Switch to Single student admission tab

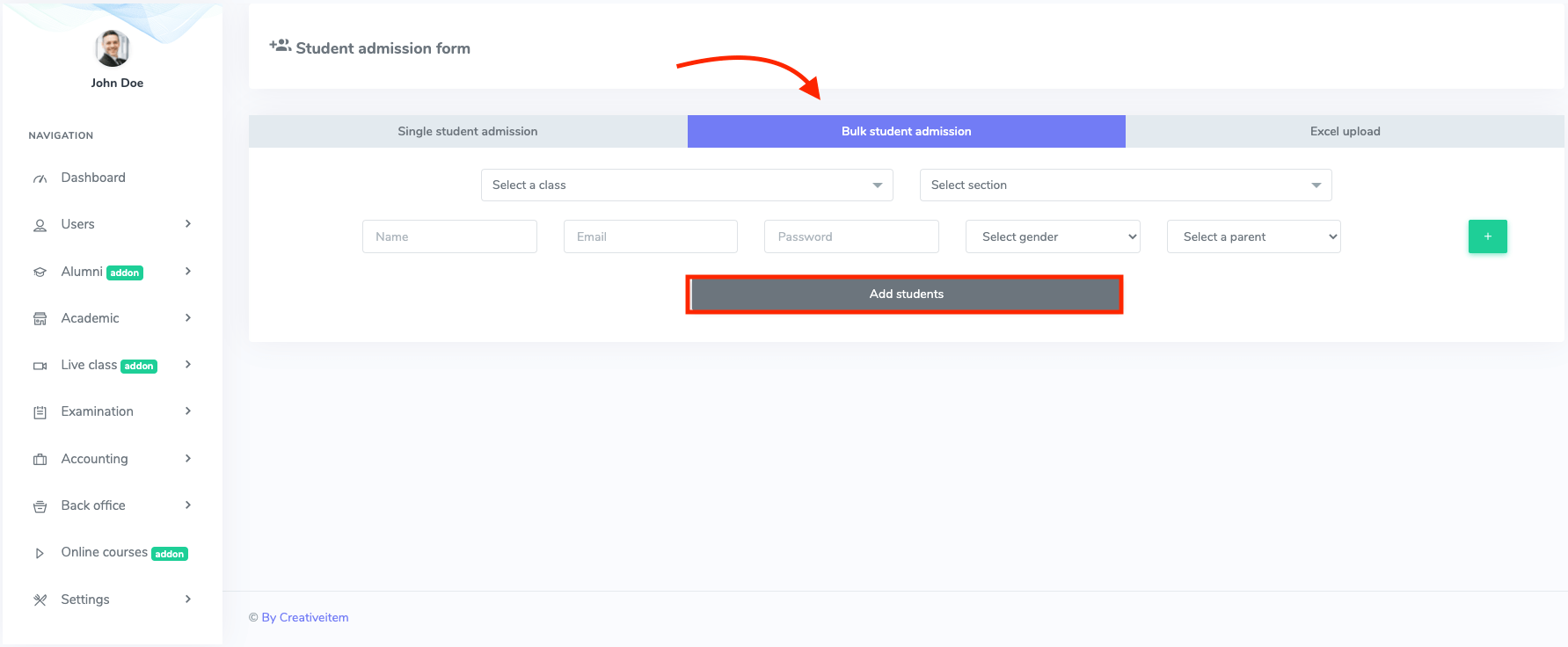[x=467, y=132]
